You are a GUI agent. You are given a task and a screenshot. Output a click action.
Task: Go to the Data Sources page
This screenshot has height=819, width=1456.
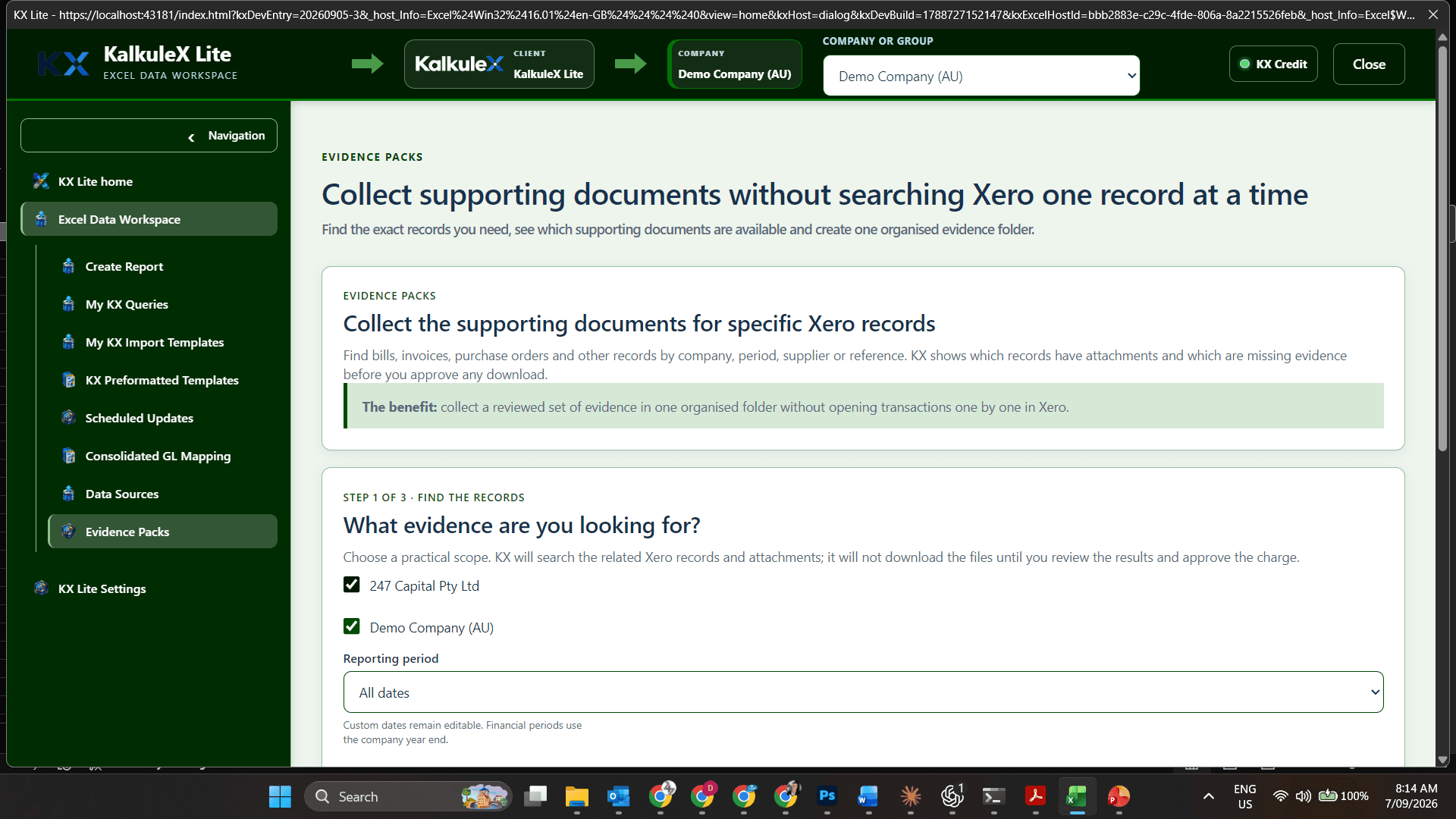tap(122, 494)
